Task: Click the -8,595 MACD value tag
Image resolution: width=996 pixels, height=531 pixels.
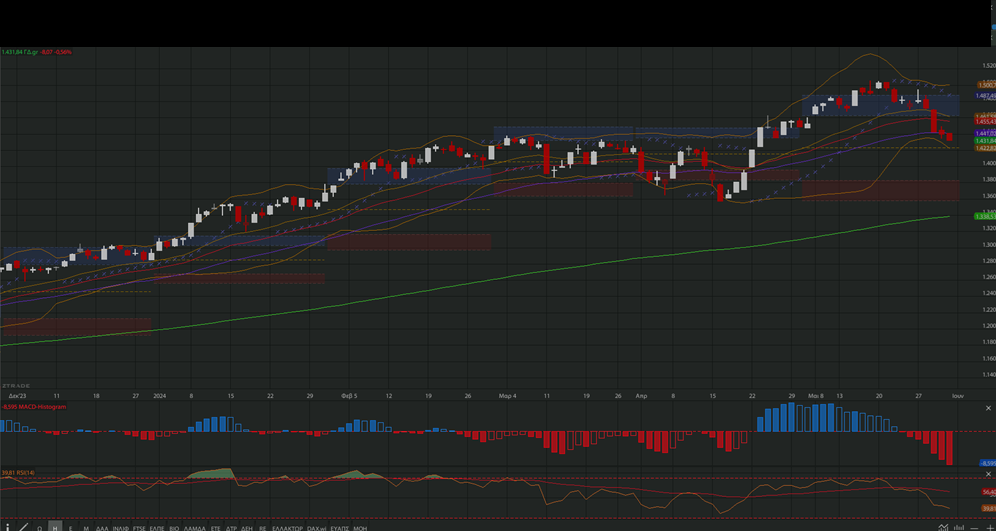Action: point(988,463)
